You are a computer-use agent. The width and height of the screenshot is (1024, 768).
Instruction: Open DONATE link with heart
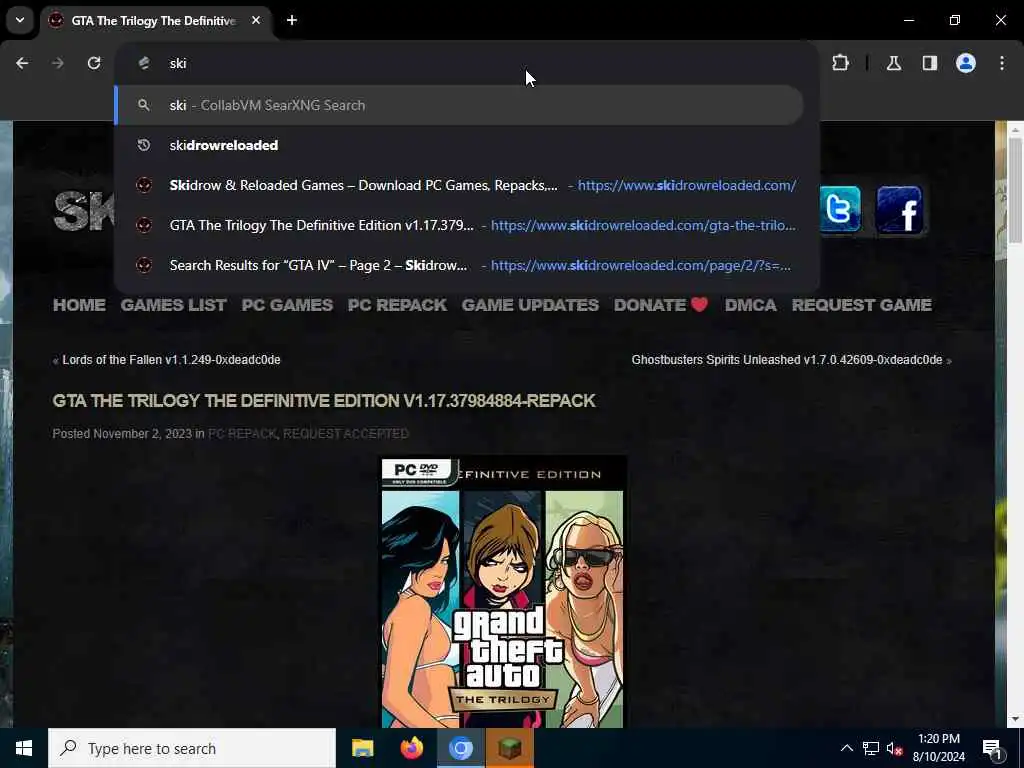pos(661,305)
